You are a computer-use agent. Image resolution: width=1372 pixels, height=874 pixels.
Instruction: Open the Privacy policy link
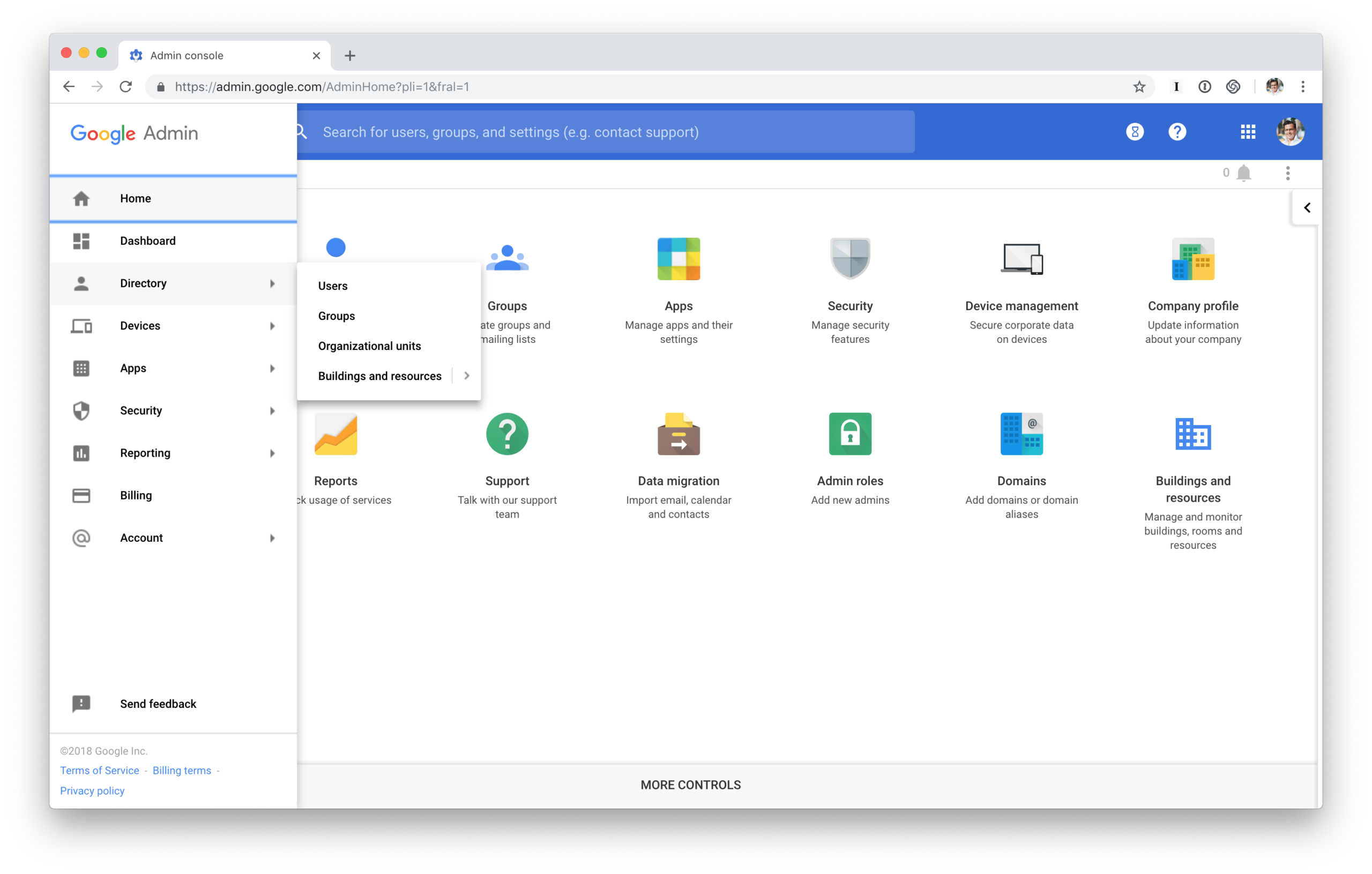point(92,791)
